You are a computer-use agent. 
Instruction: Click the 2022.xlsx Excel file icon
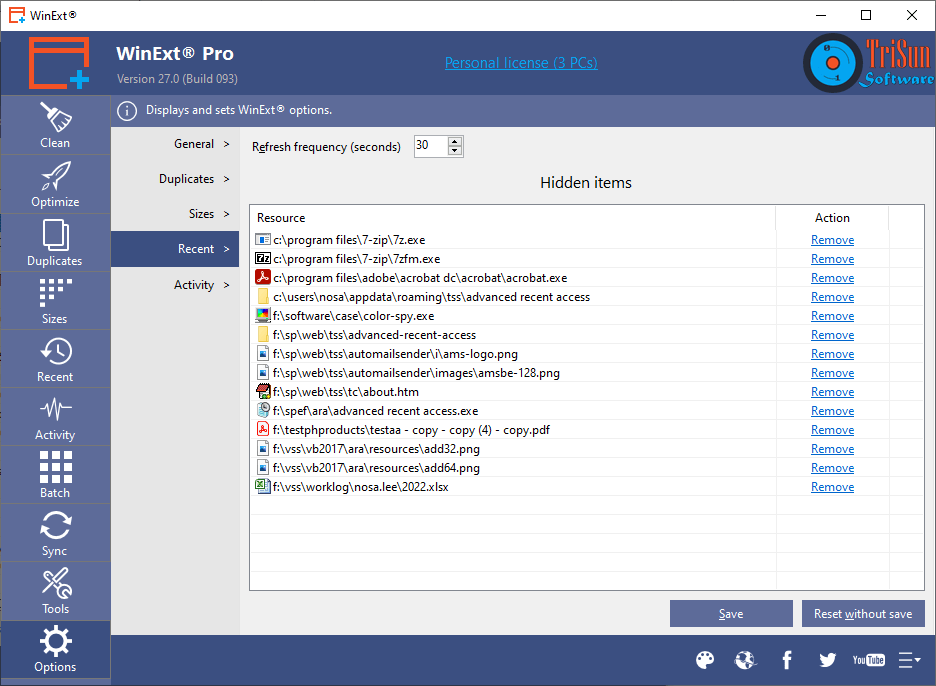[263, 487]
